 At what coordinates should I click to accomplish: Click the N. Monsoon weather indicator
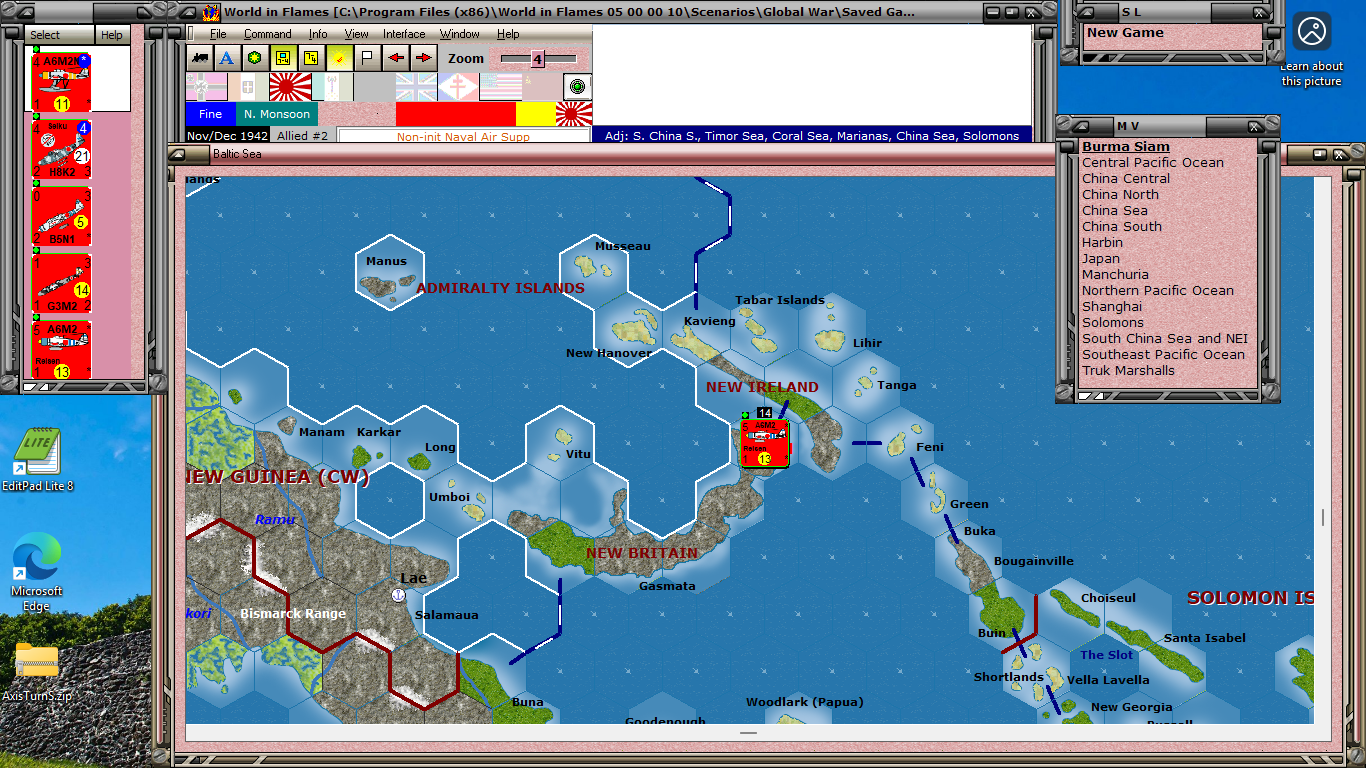coord(277,114)
